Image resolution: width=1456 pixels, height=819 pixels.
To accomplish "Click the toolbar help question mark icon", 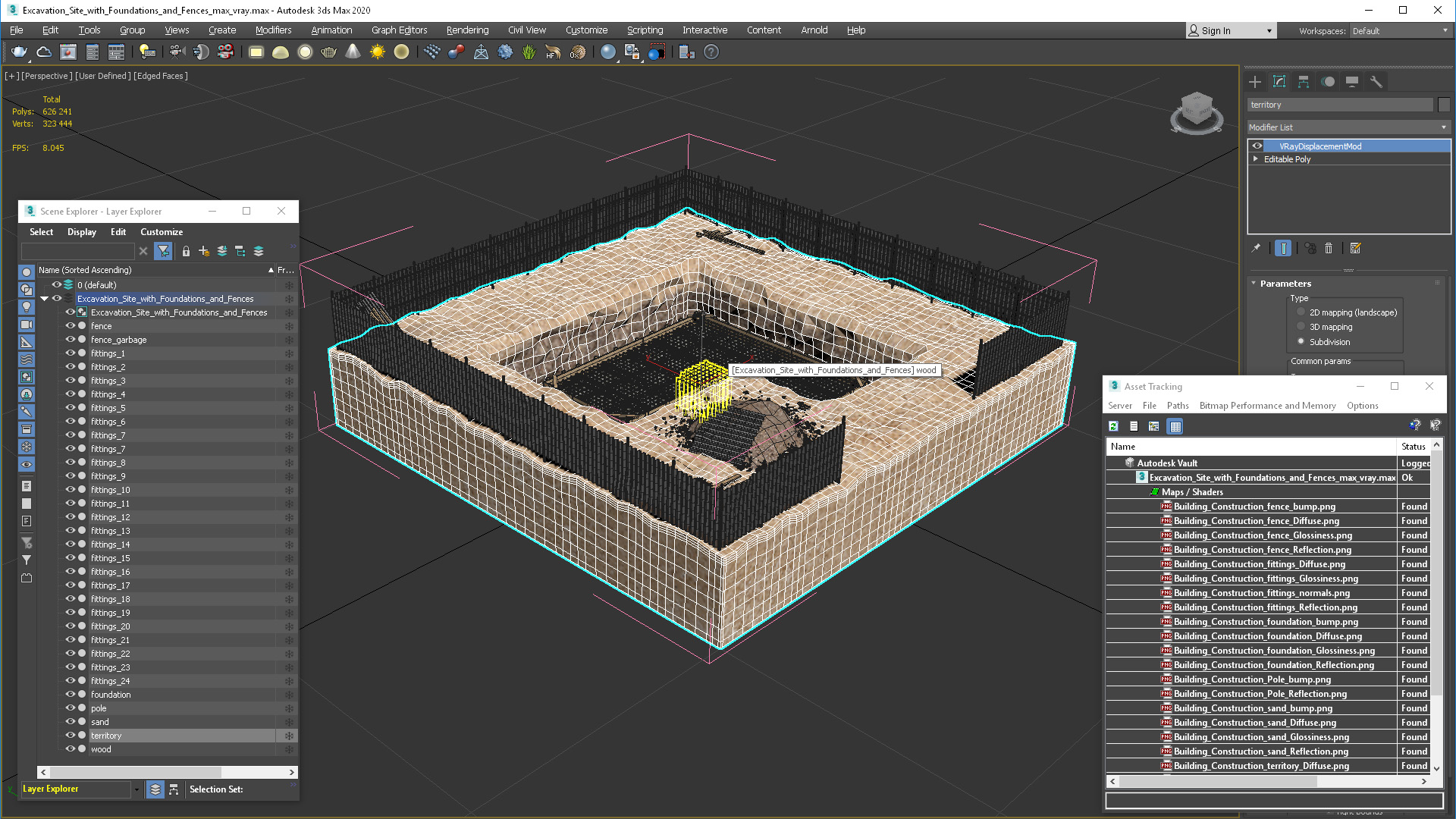I will (711, 52).
